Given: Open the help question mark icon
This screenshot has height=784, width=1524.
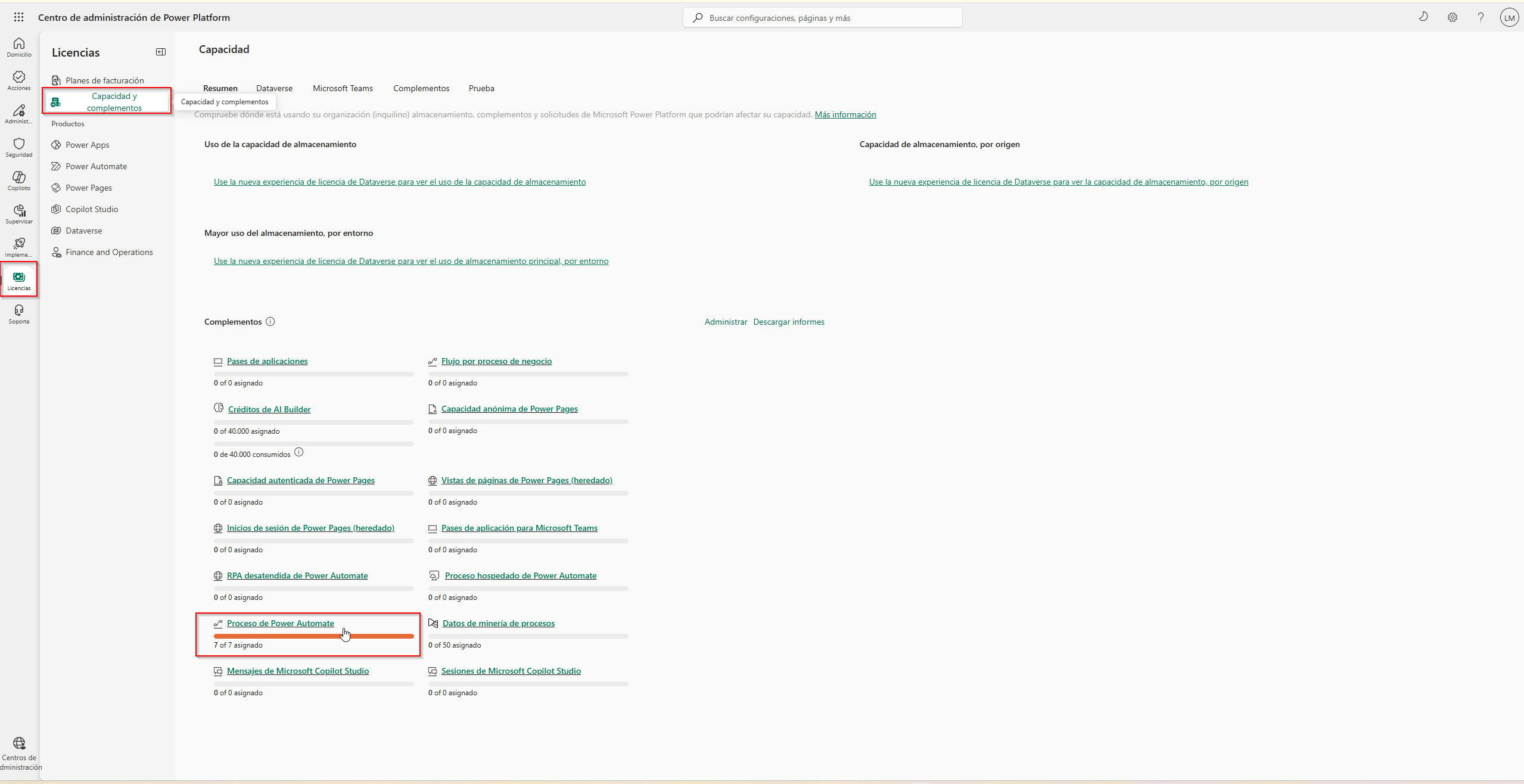Looking at the screenshot, I should point(1480,17).
